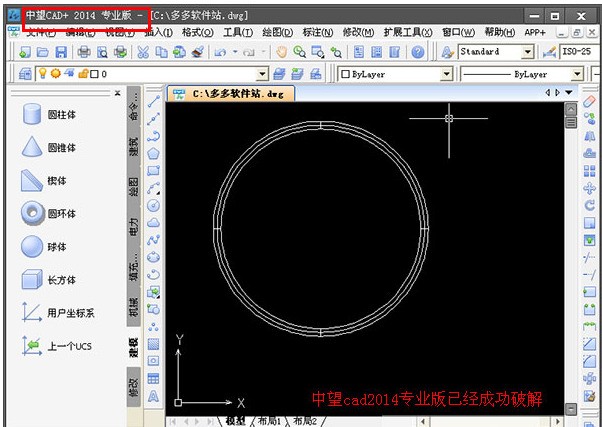Open the document tab list arrow
The image size is (602, 427).
point(569,93)
